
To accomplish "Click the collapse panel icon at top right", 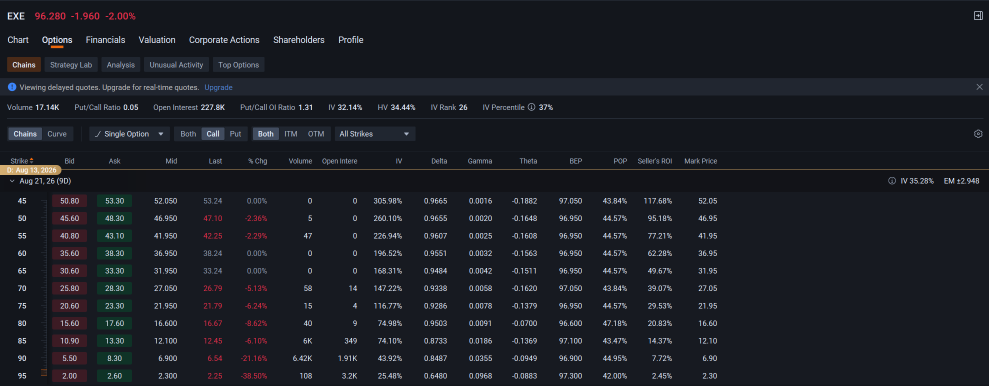I will pos(978,16).
